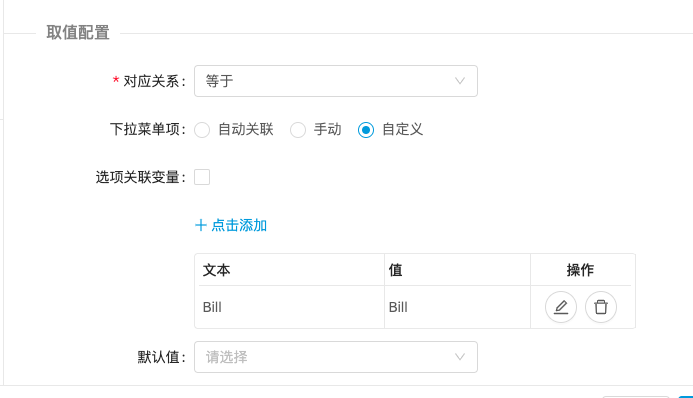Tick the 选项关联变量 checkbox

coord(202,177)
